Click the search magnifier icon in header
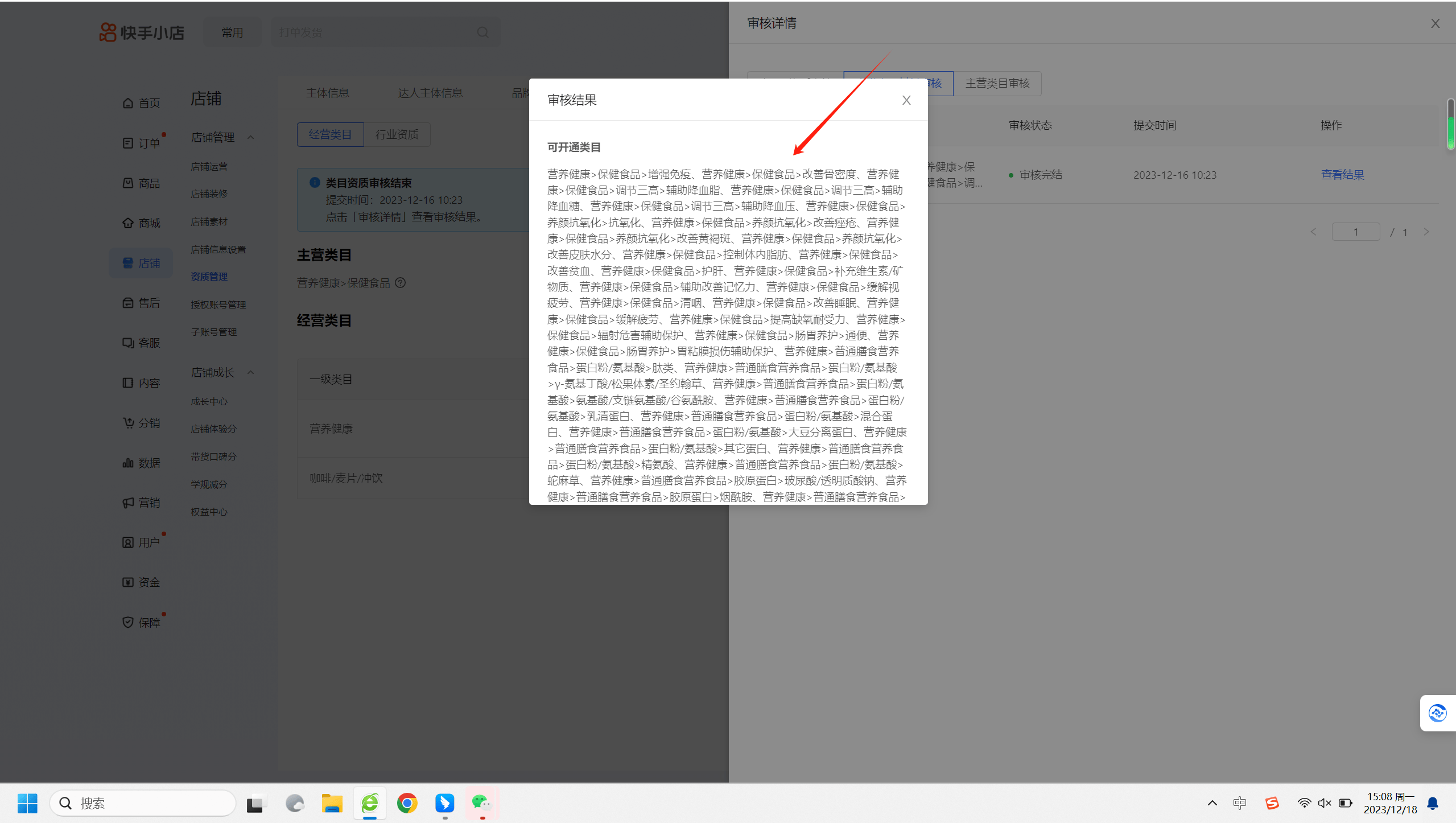The height and width of the screenshot is (823, 1456). [x=483, y=32]
